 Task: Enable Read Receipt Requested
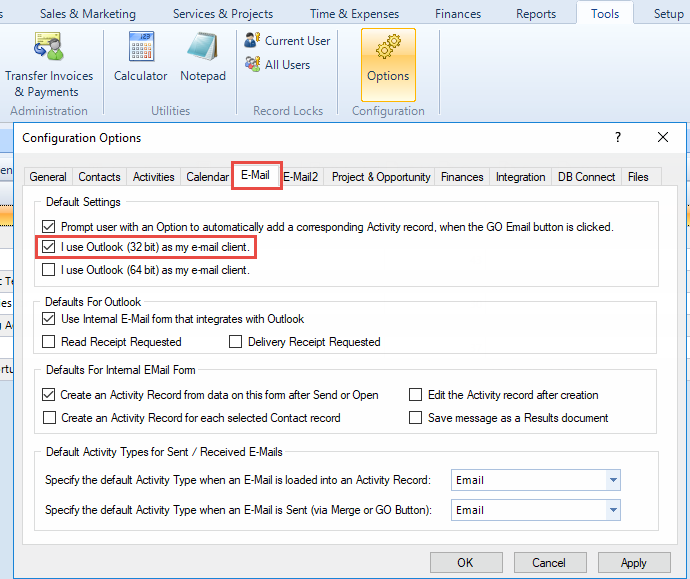(x=48, y=342)
